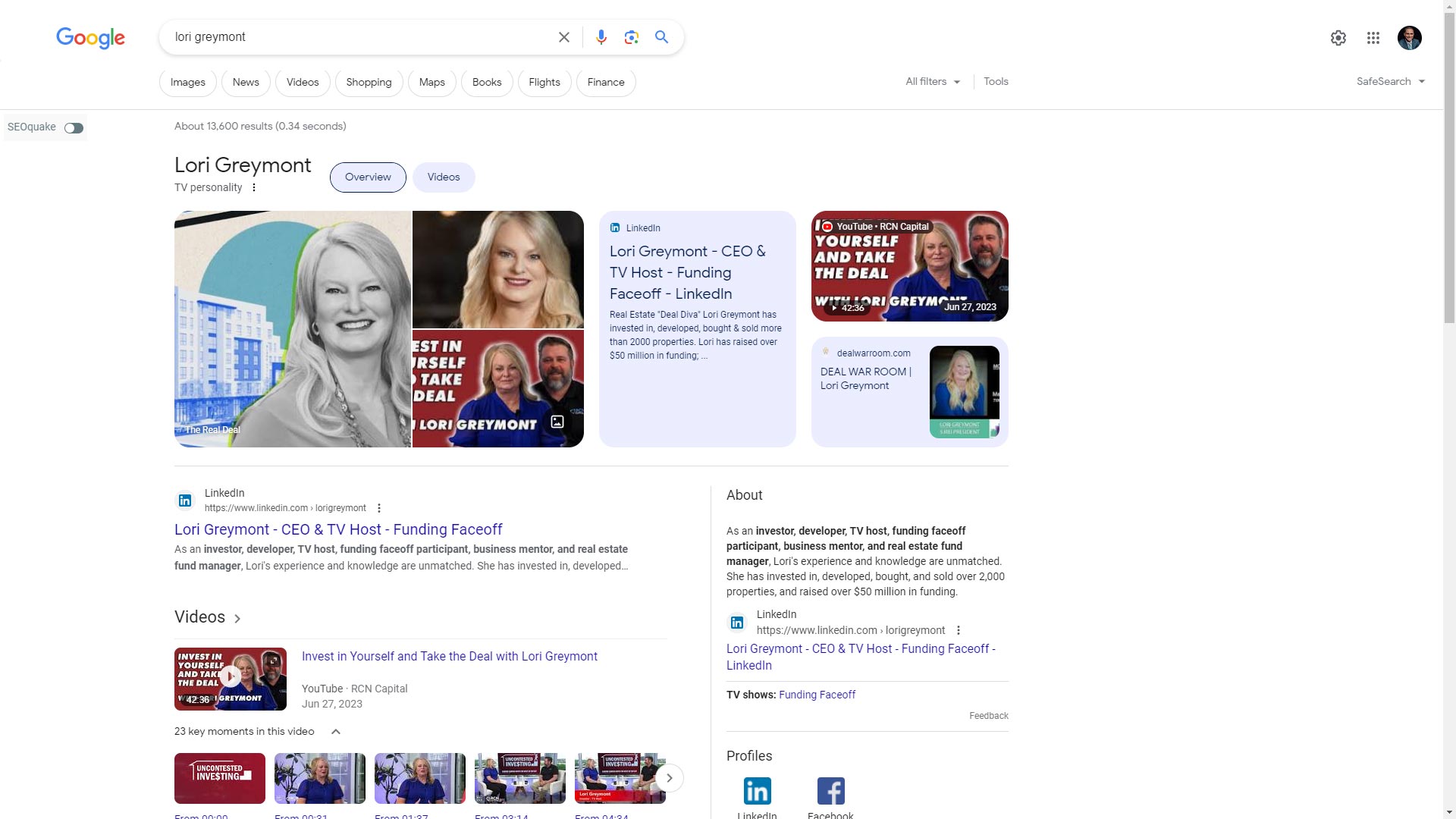
Task: Open the All filters dropdown
Action: [933, 82]
